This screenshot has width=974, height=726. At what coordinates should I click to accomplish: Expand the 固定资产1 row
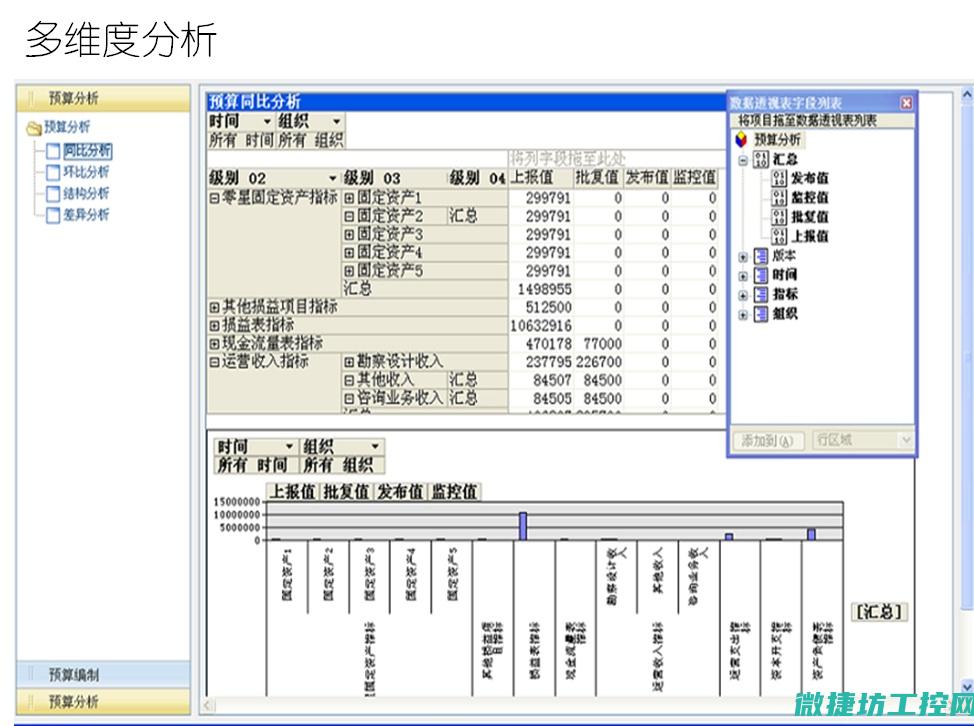[349, 198]
